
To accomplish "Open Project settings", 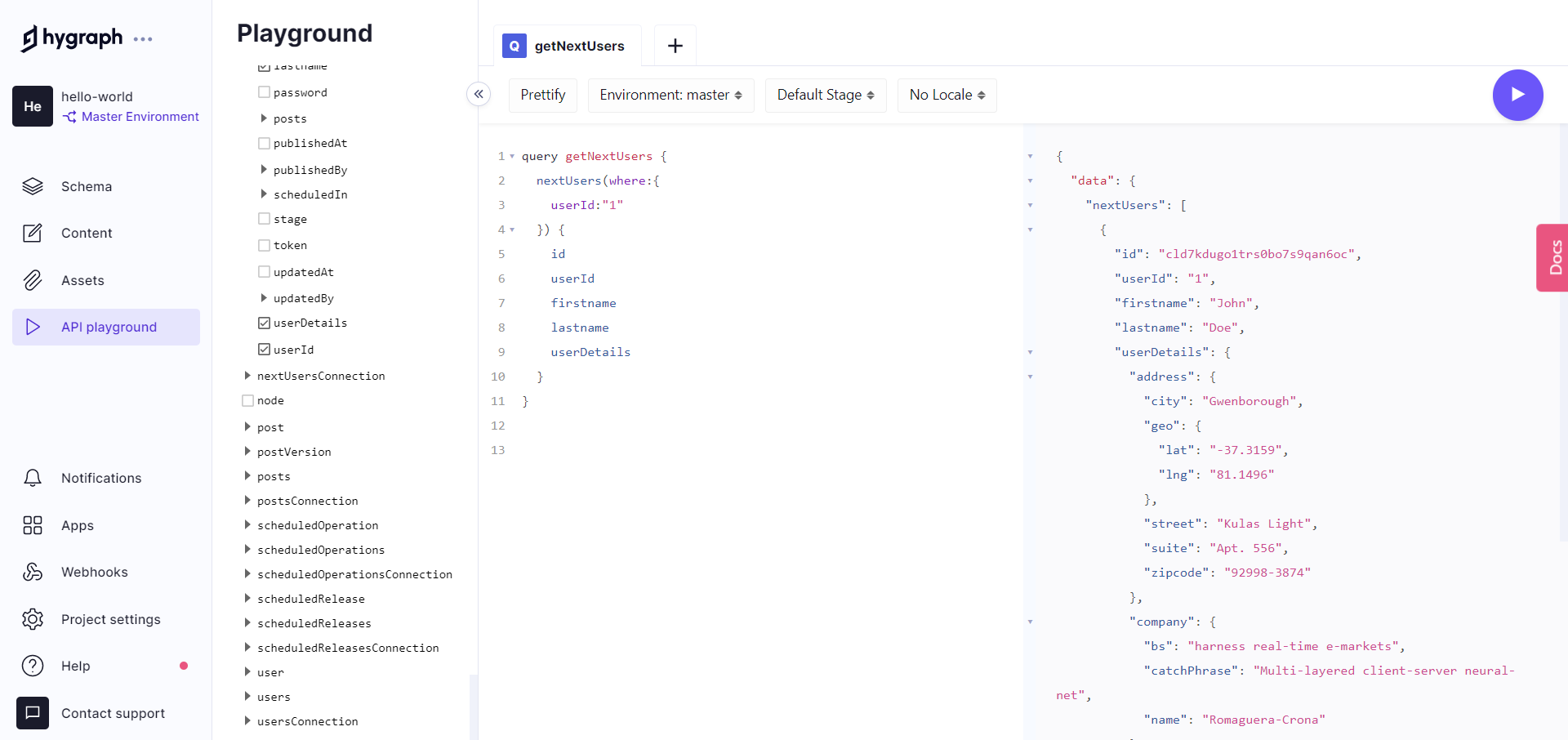I will click(x=110, y=619).
